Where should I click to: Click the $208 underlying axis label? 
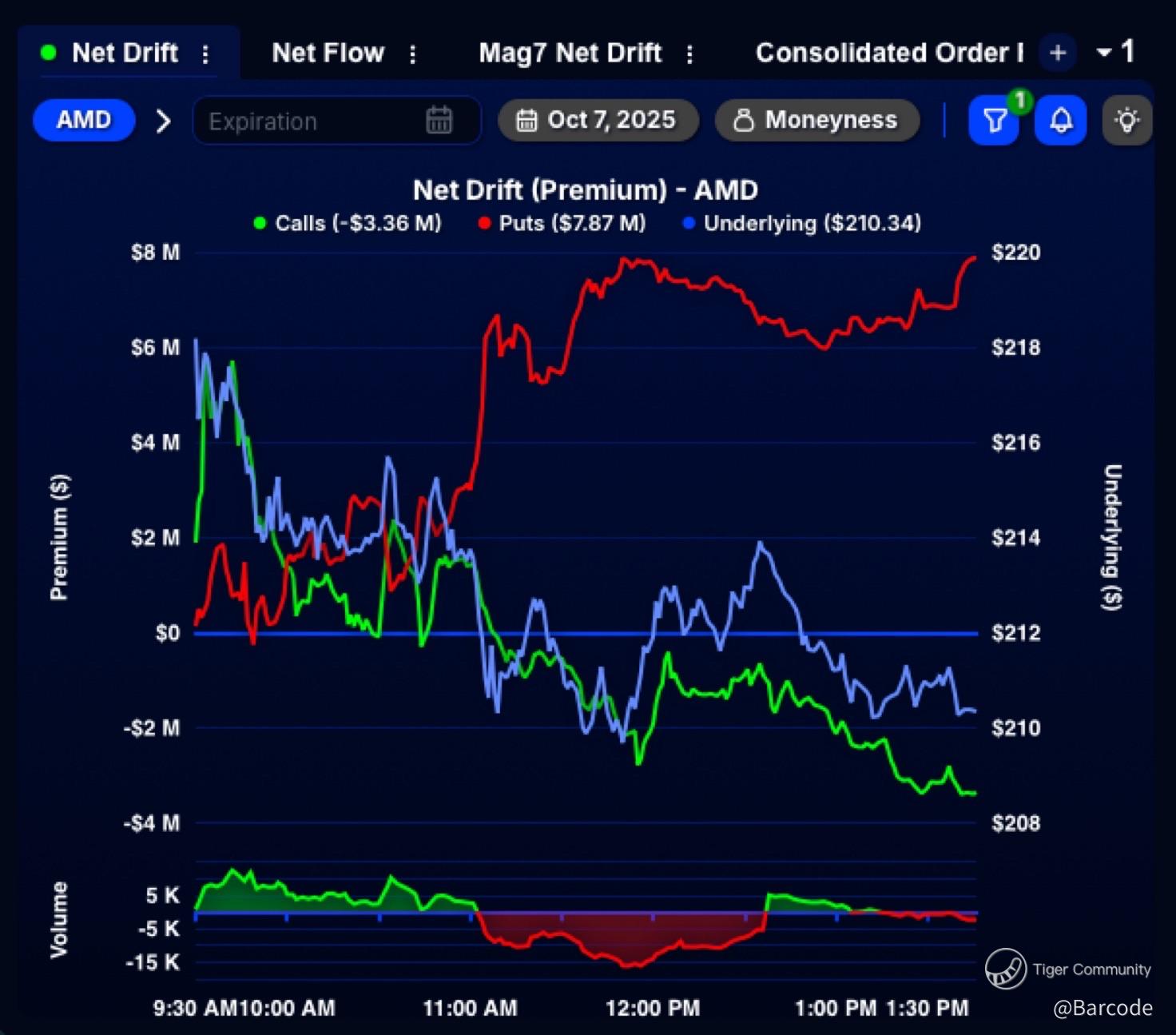pyautogui.click(x=1016, y=823)
